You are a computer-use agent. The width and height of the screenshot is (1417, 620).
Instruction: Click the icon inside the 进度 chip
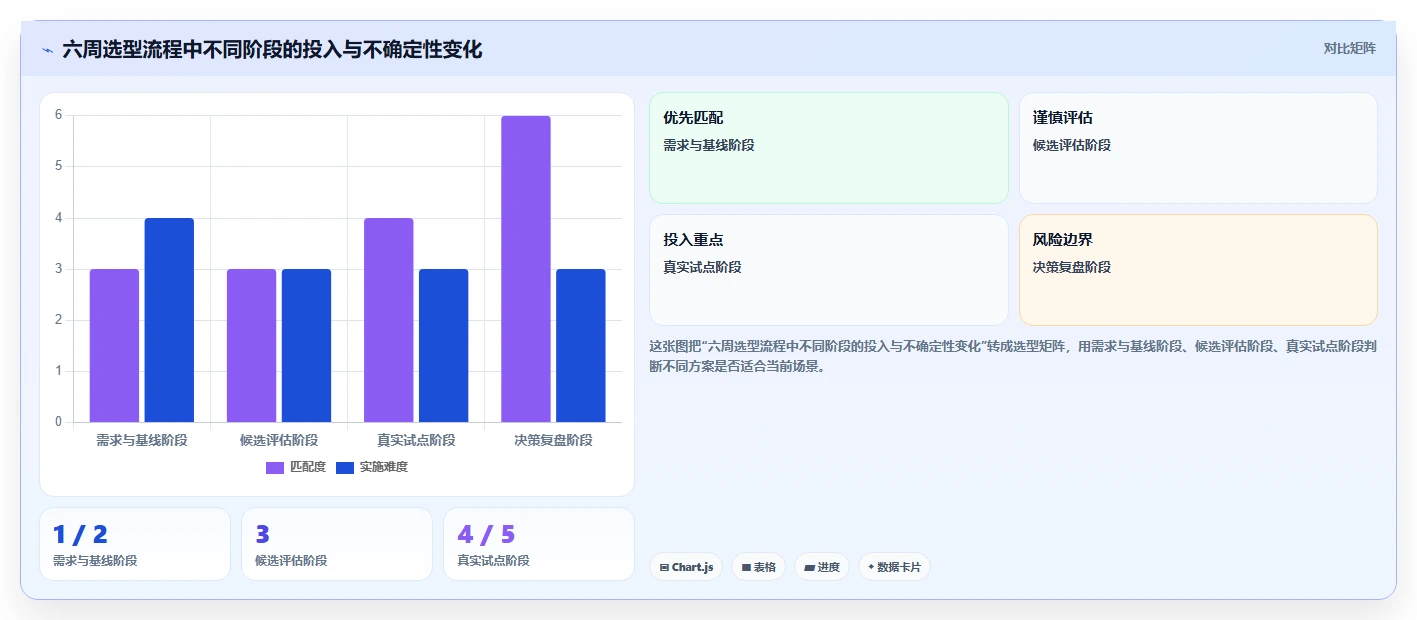click(809, 567)
